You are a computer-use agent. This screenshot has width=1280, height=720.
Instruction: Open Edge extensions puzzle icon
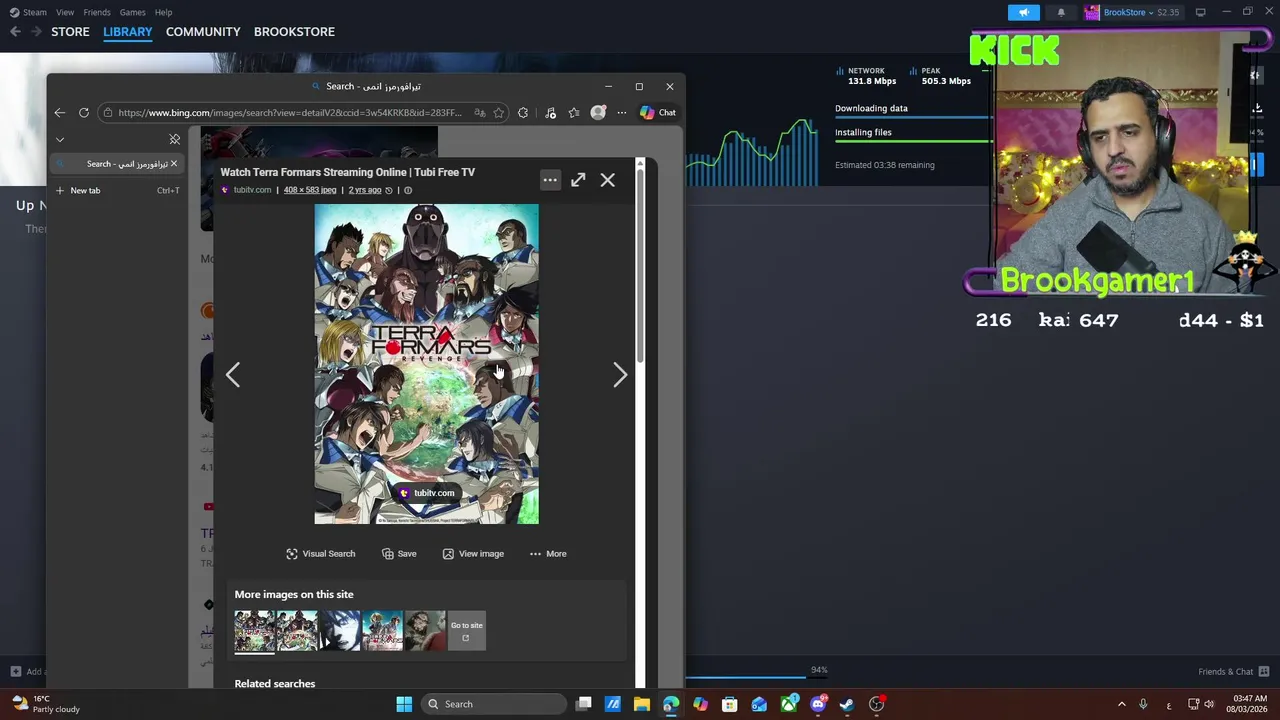(x=523, y=113)
